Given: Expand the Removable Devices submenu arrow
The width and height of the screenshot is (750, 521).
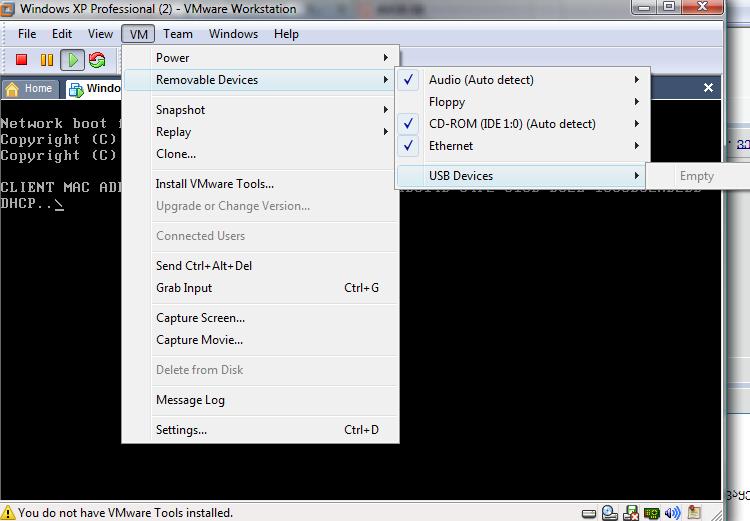Looking at the screenshot, I should [386, 79].
